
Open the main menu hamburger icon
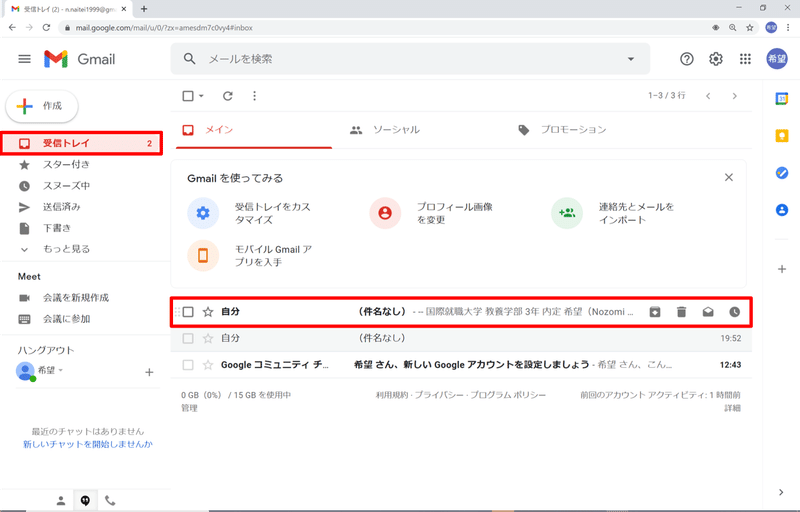point(24,59)
